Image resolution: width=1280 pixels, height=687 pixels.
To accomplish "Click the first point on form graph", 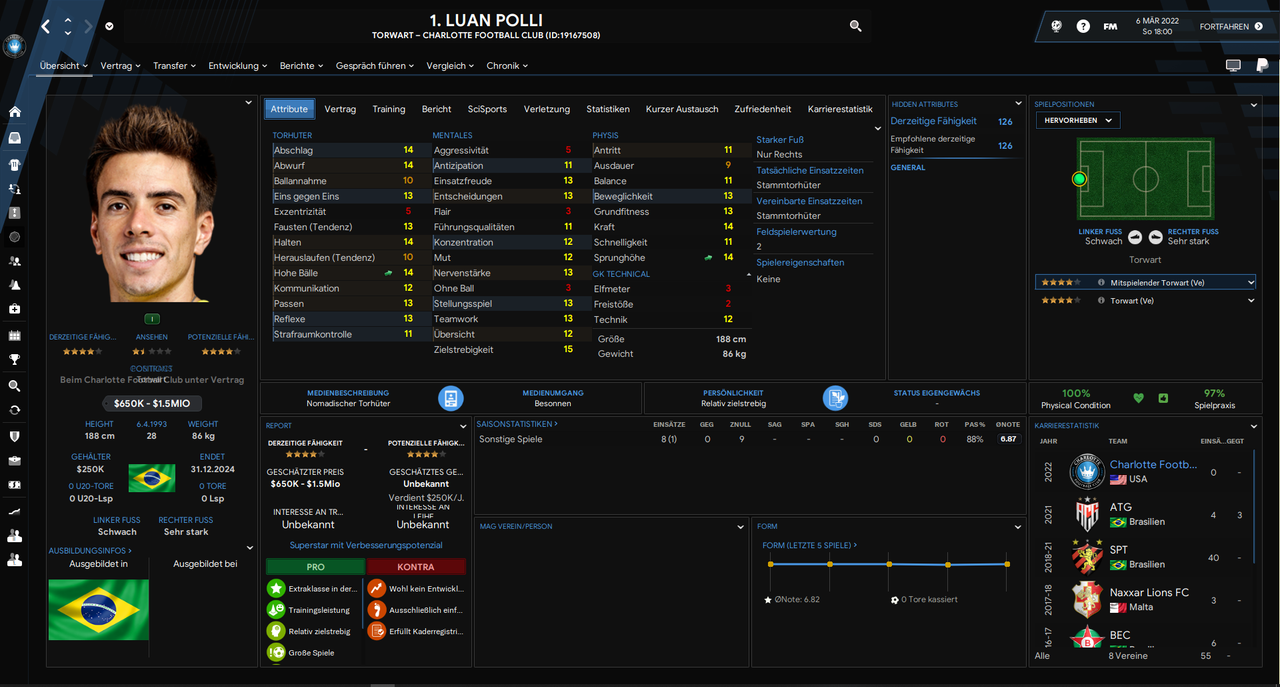I will click(770, 564).
